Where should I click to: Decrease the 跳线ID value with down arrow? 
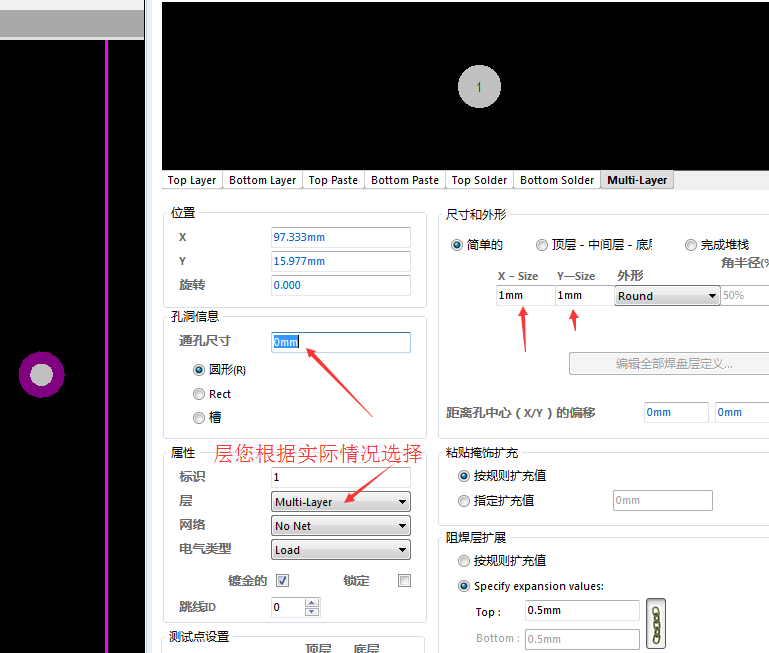pyautogui.click(x=312, y=612)
